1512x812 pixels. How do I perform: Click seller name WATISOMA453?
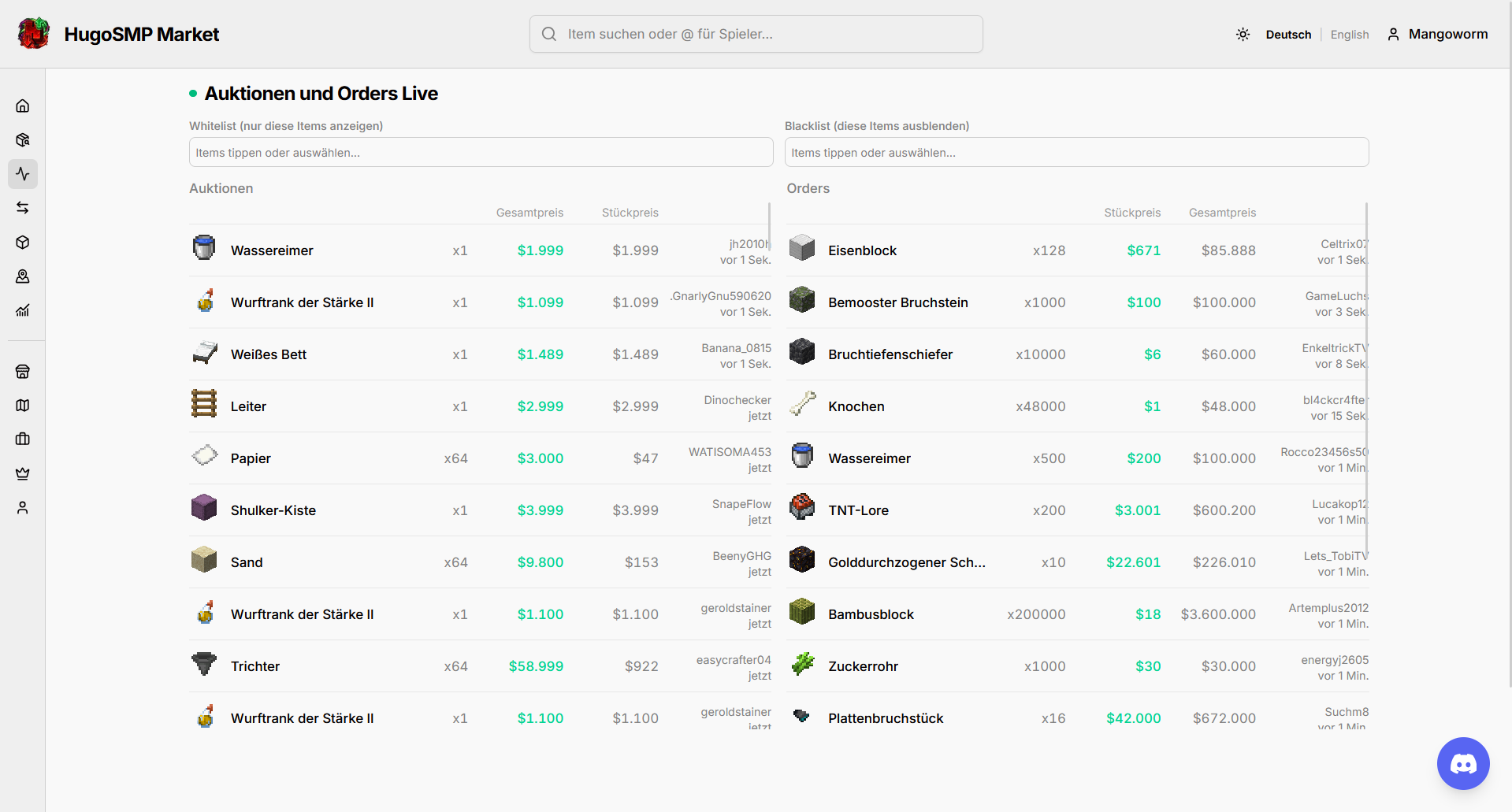730,452
